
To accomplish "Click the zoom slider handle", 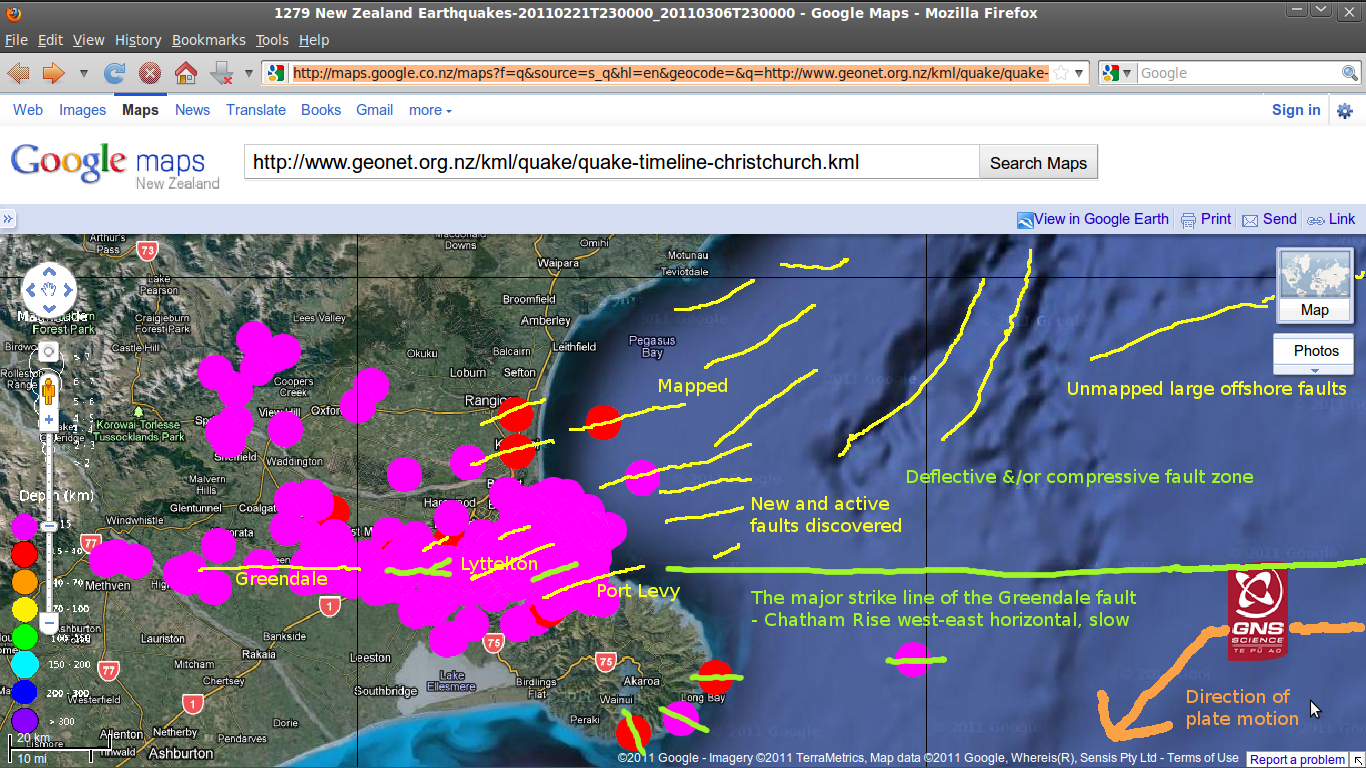I will (48, 525).
